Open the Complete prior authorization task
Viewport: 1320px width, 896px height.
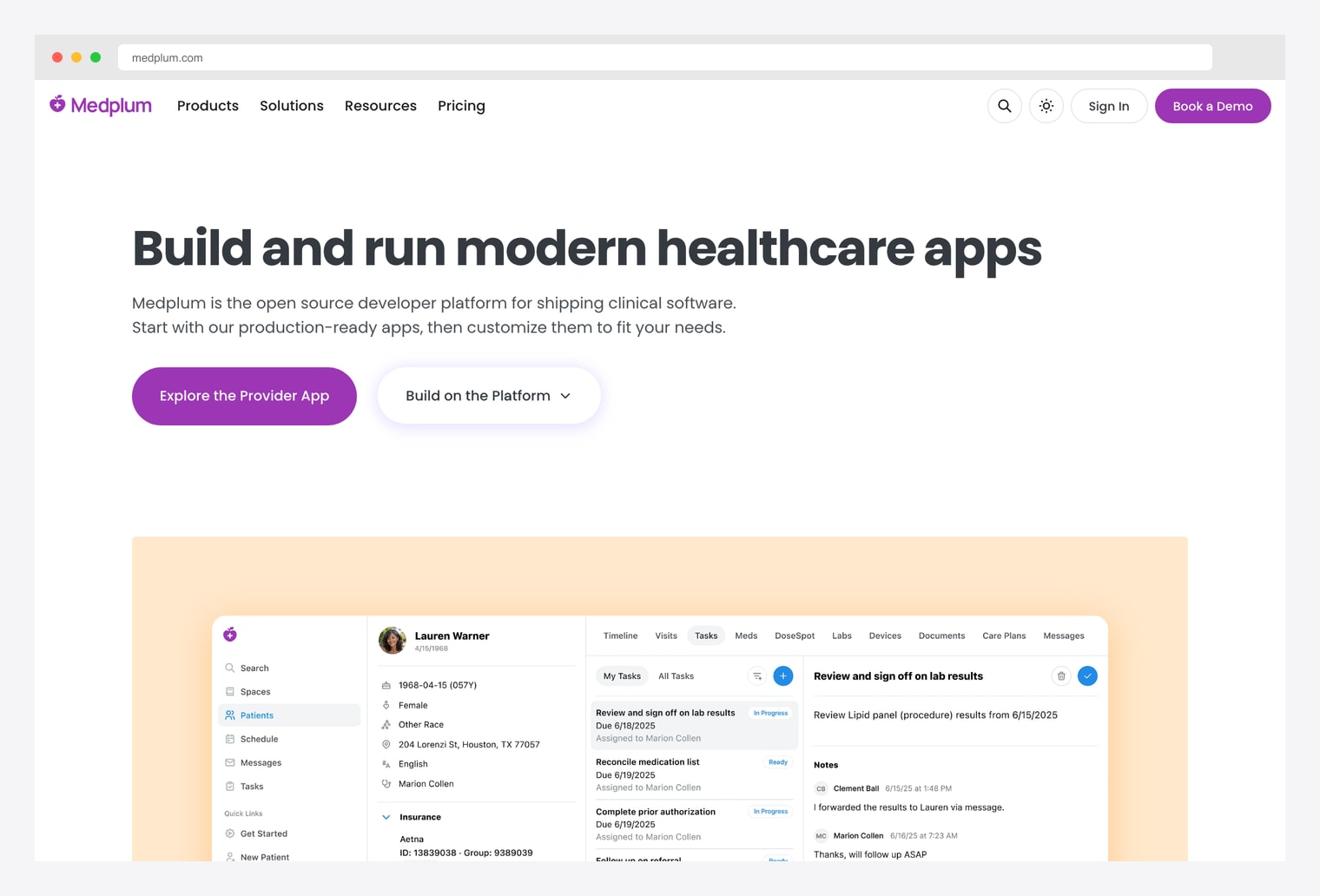pyautogui.click(x=694, y=824)
